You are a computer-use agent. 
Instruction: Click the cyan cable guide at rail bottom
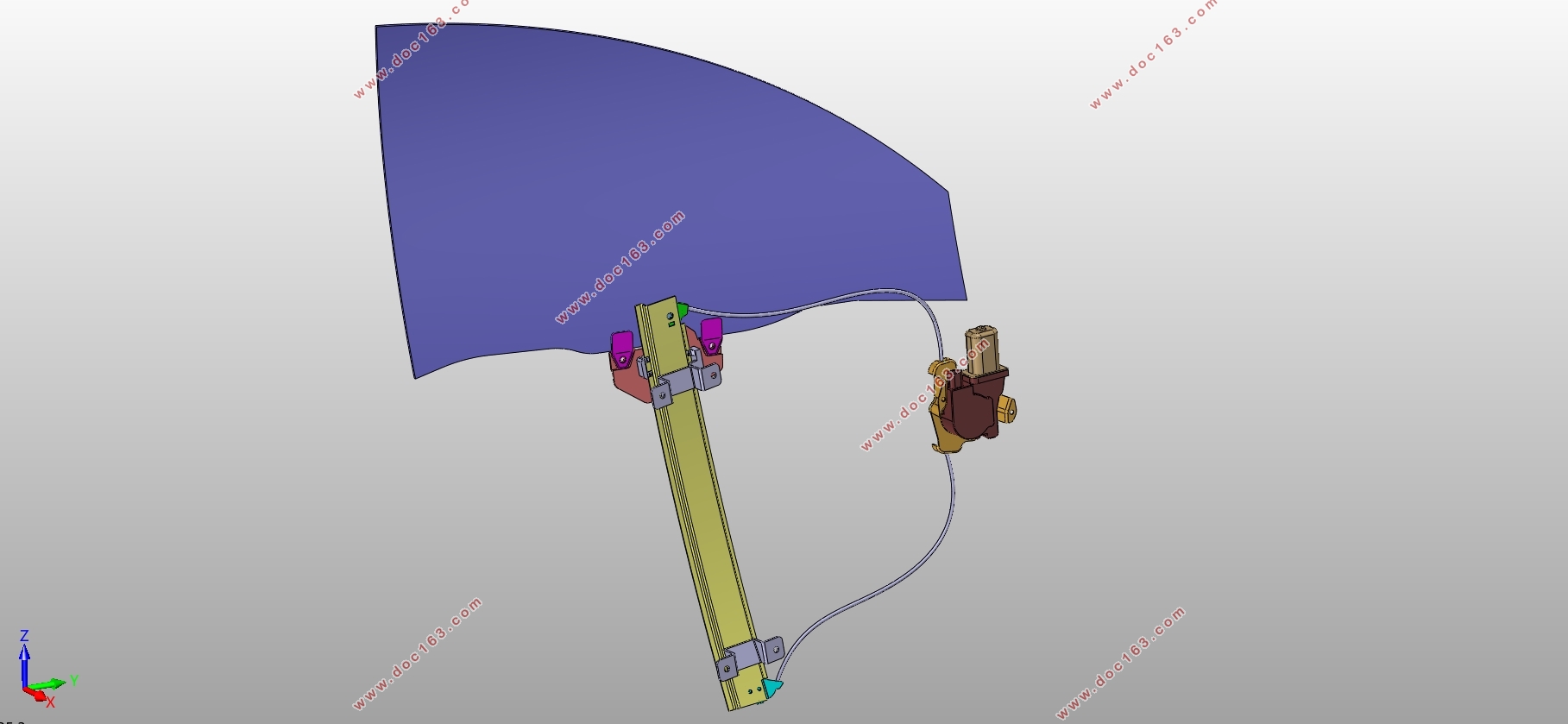point(771,686)
